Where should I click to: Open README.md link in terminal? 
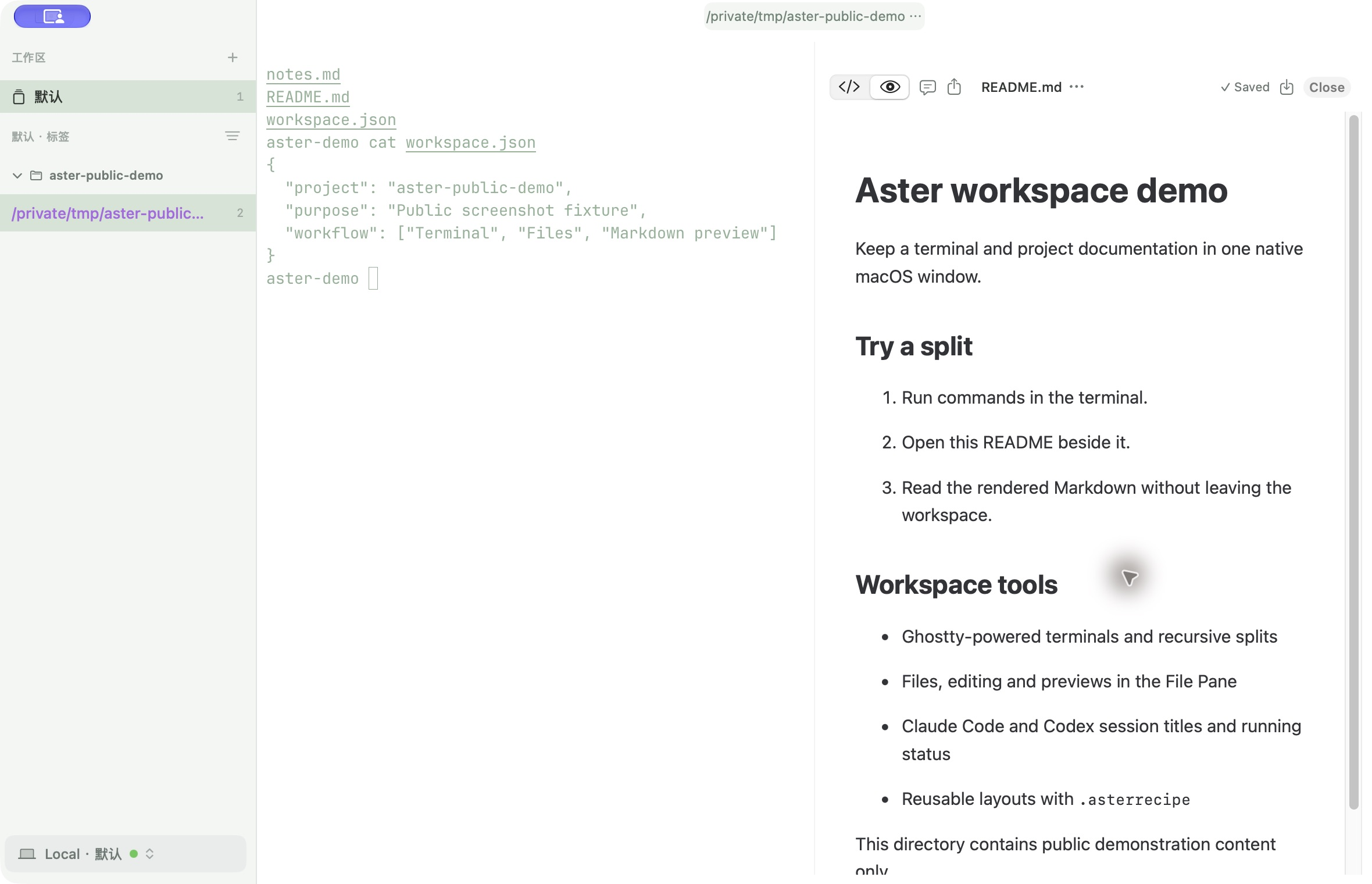(308, 97)
